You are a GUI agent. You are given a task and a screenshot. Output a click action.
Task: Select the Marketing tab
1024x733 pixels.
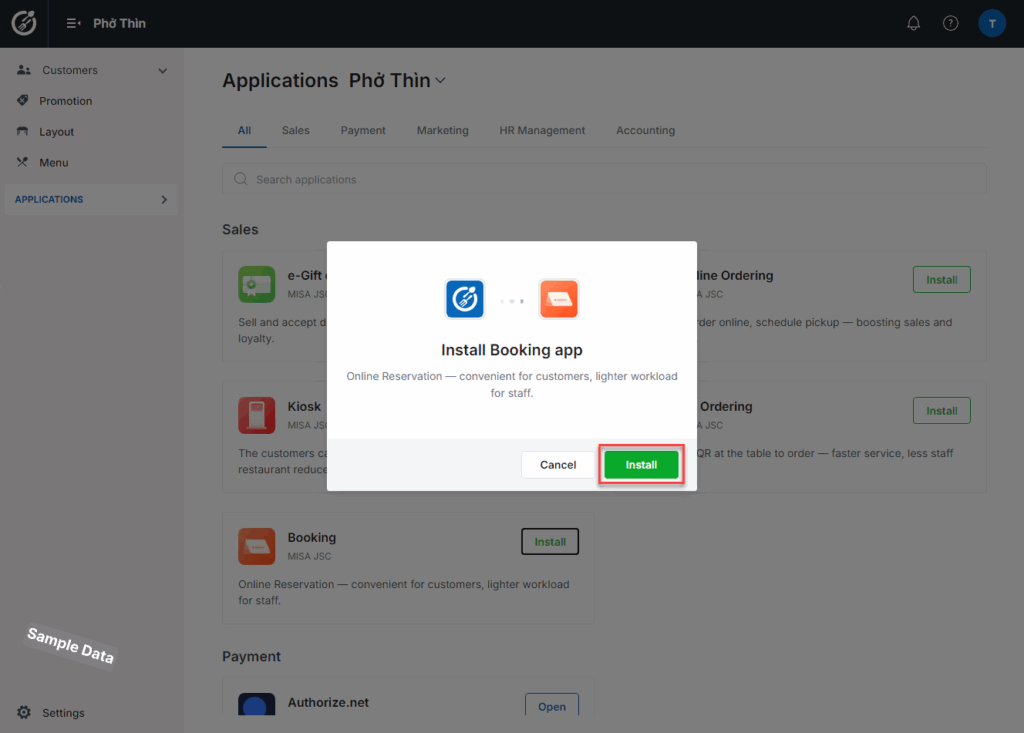click(x=442, y=130)
